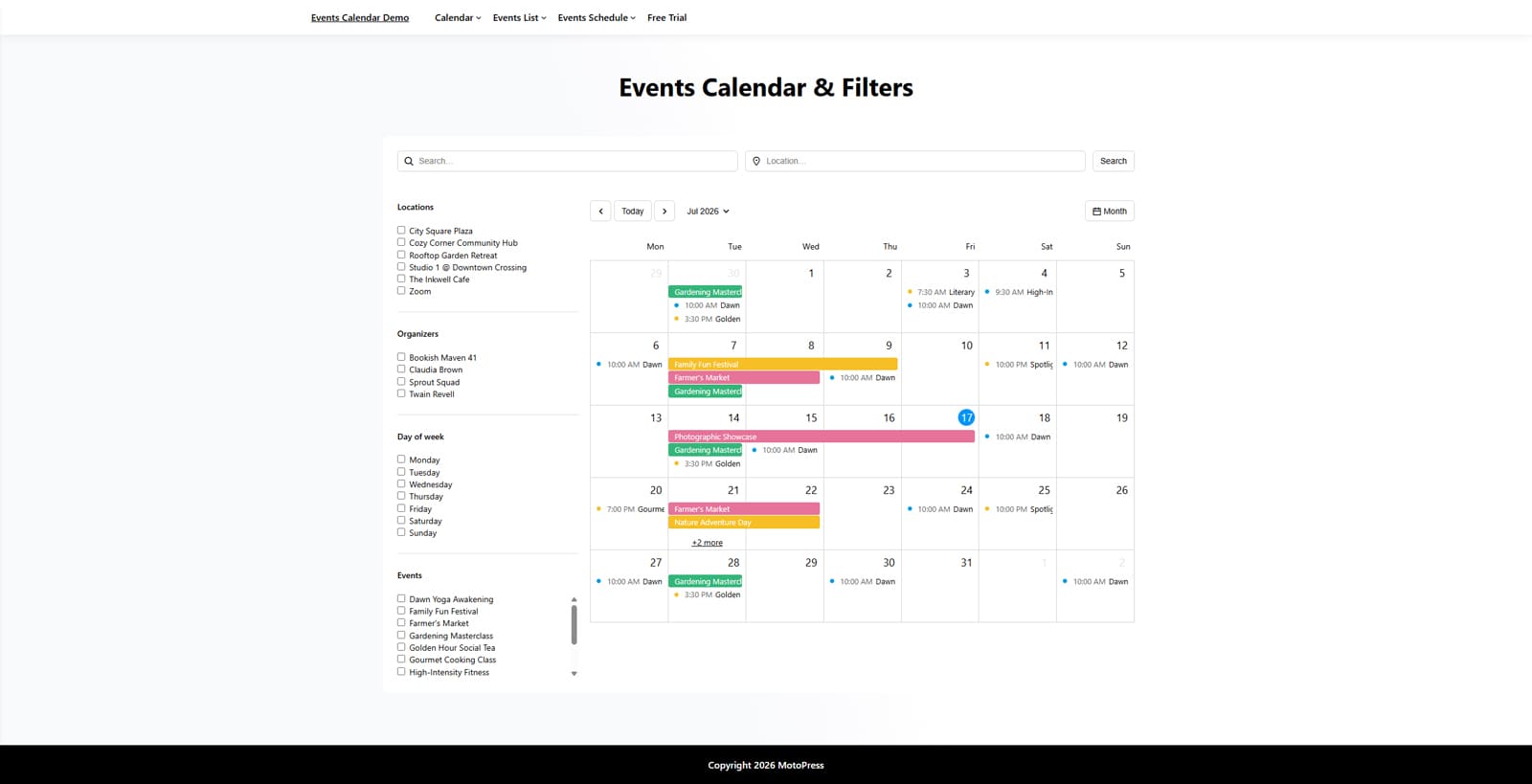Open 10:00 PM Spotlight event on July 25

[1018, 509]
